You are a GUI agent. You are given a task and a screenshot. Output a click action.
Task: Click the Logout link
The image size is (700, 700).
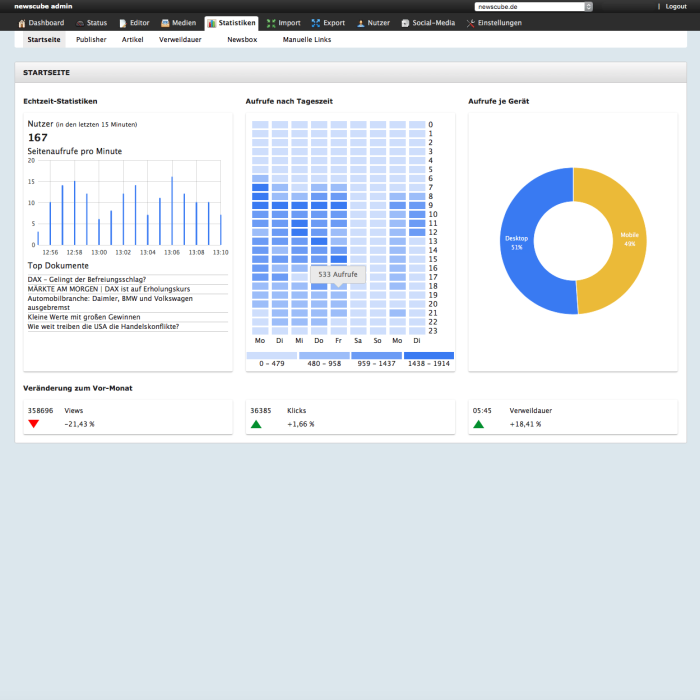click(676, 7)
